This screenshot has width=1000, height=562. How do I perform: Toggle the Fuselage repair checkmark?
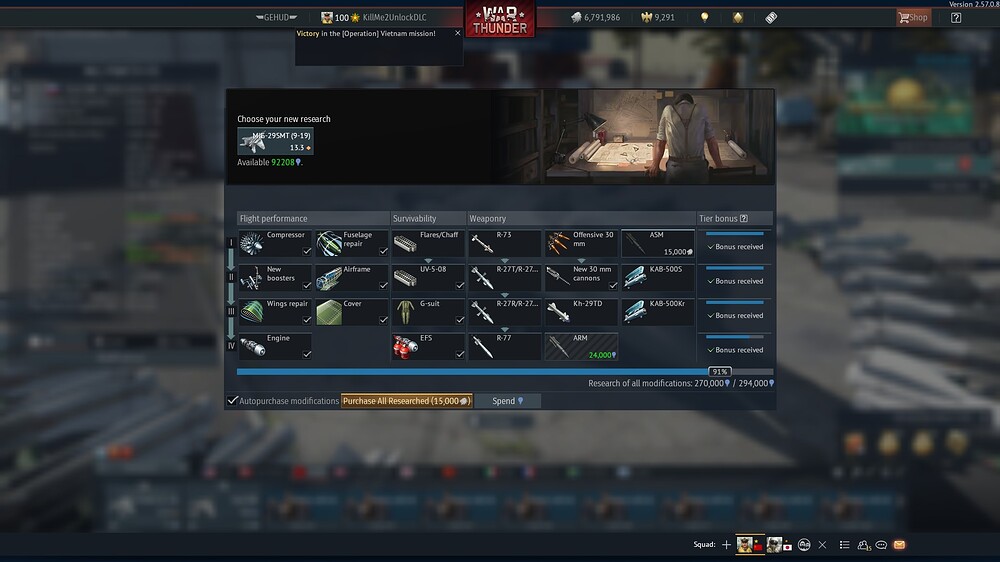tap(383, 251)
